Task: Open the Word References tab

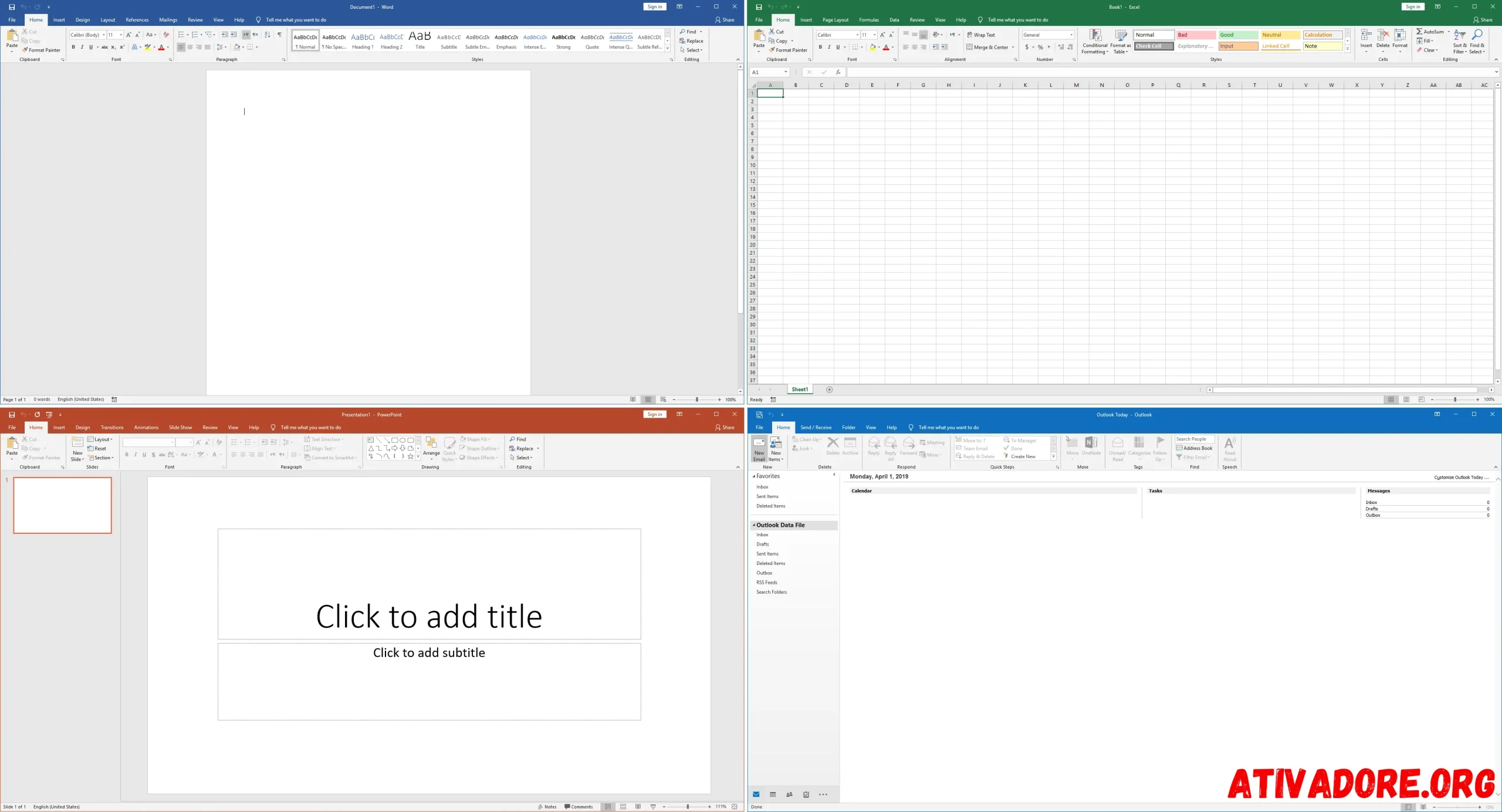Action: (x=137, y=20)
